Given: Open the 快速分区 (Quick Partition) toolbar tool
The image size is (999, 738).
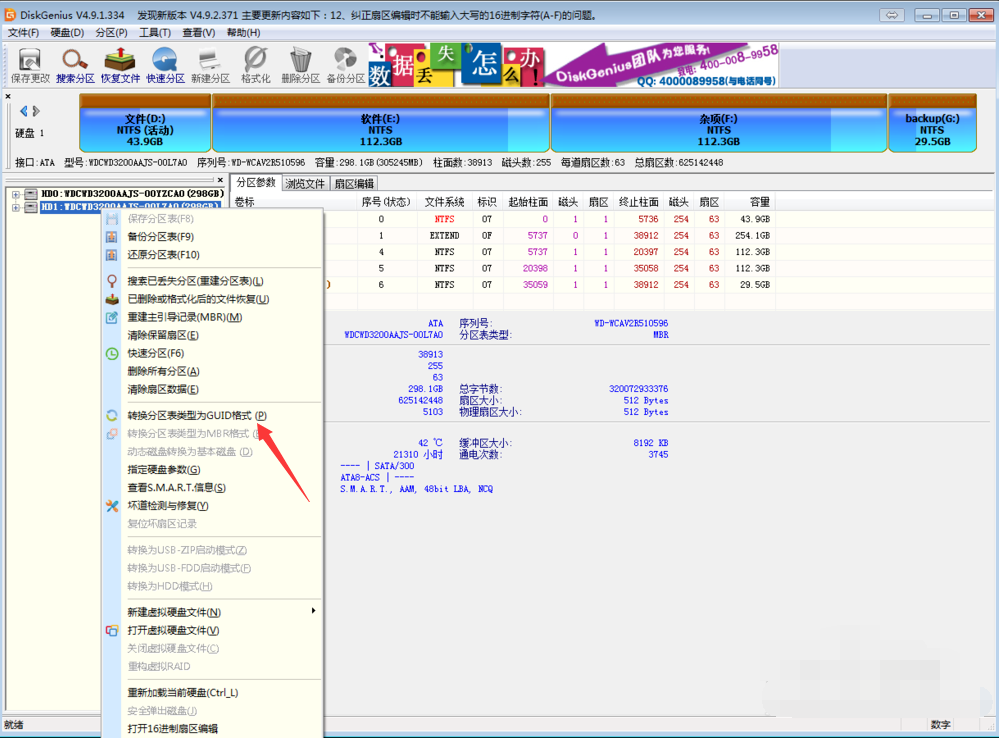Looking at the screenshot, I should point(165,65).
